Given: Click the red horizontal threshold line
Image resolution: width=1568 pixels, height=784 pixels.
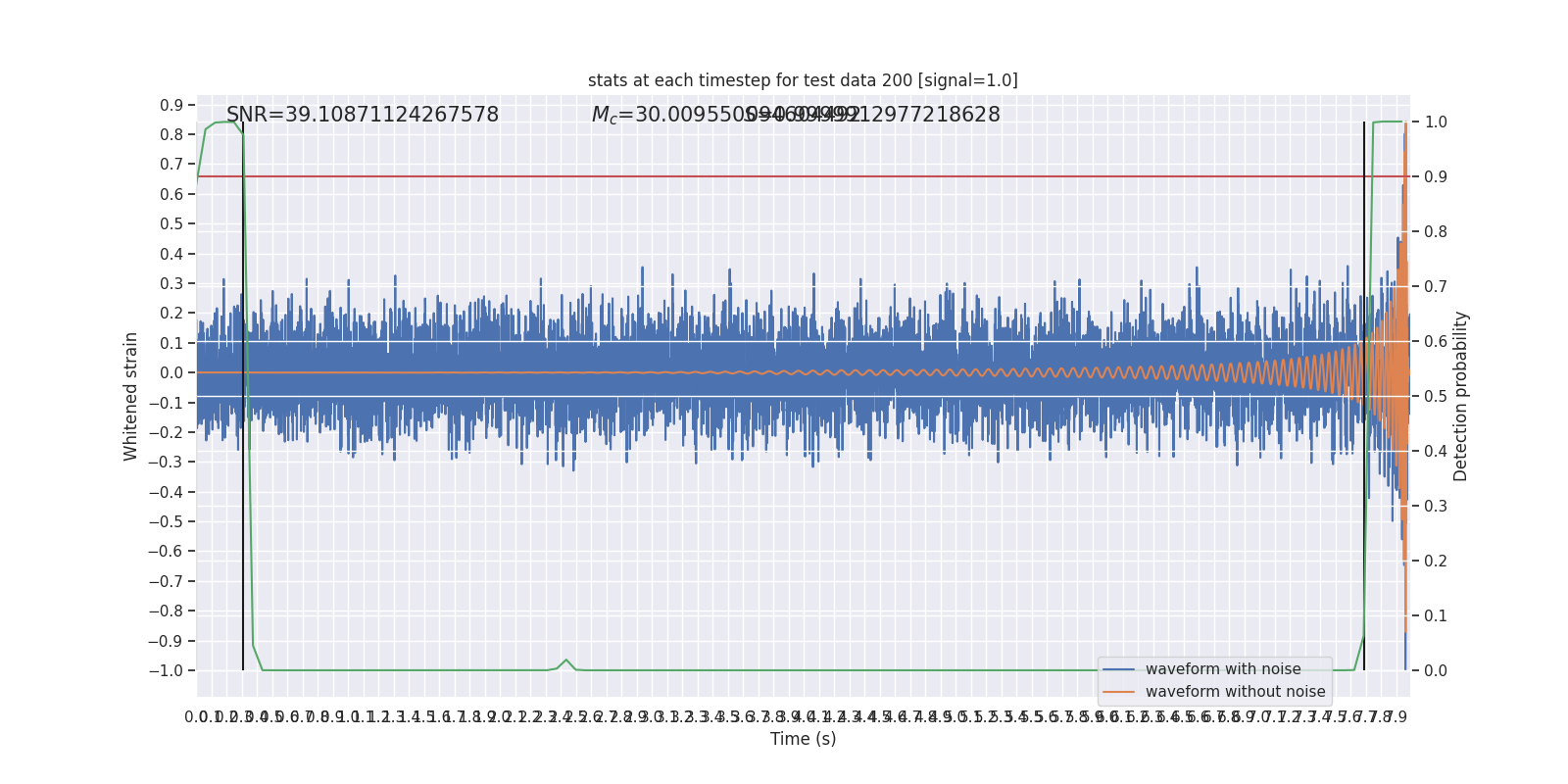Looking at the screenshot, I should (784, 176).
